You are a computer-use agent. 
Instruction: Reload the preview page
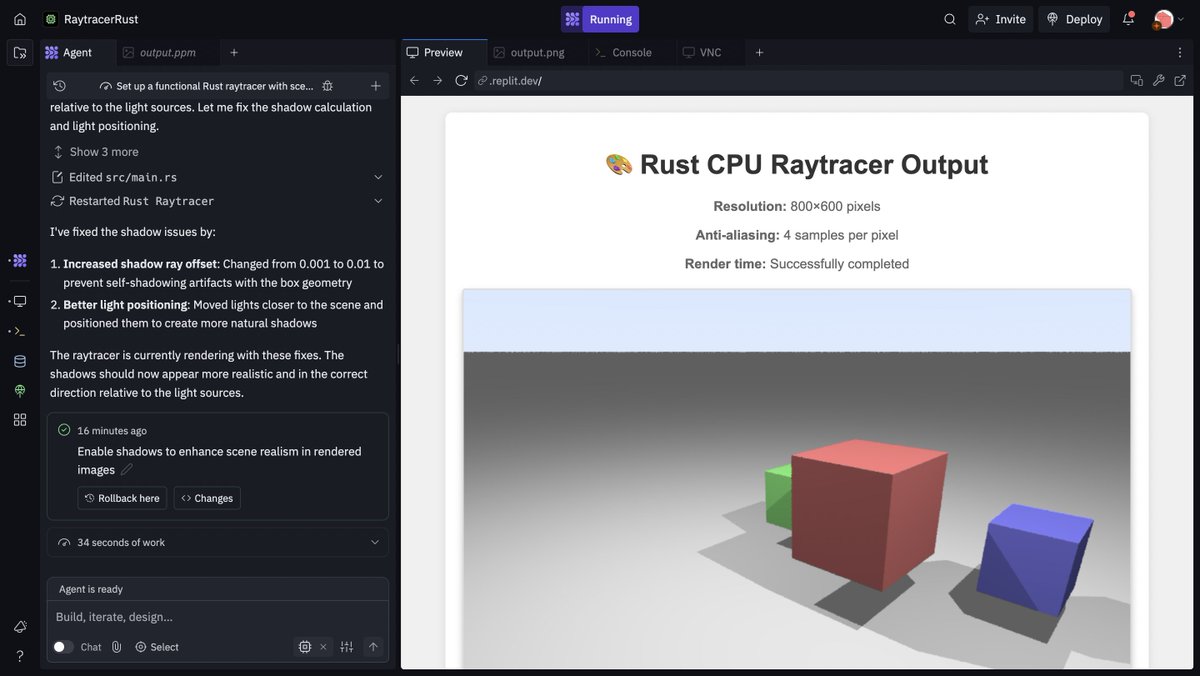[461, 80]
